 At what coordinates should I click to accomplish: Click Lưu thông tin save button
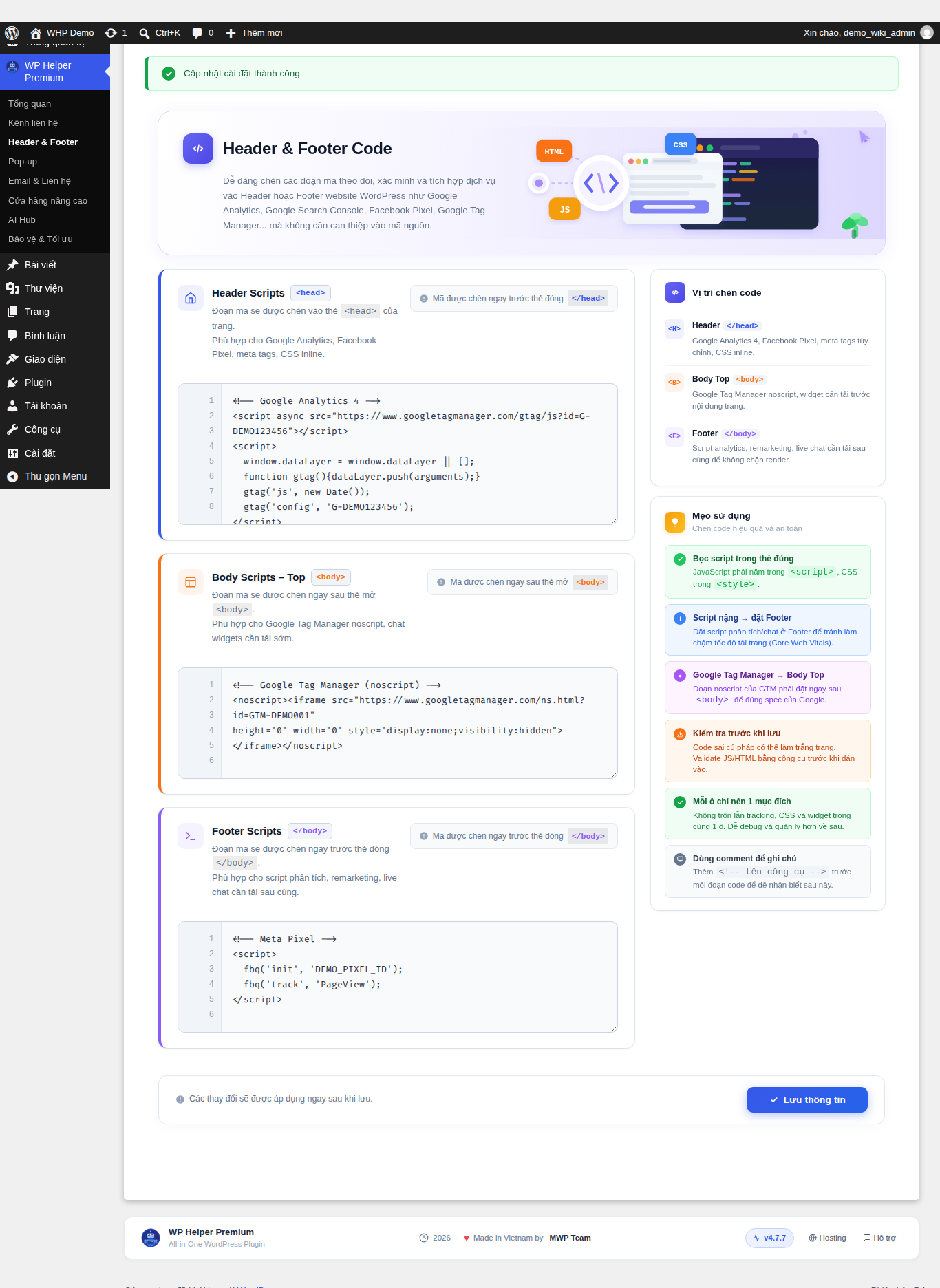tap(807, 1099)
